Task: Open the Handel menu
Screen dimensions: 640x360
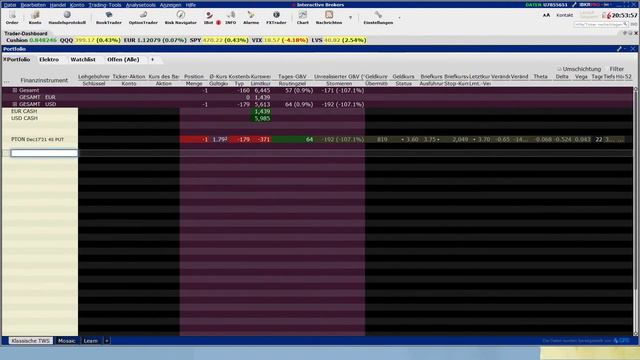Action: [x=58, y=5]
